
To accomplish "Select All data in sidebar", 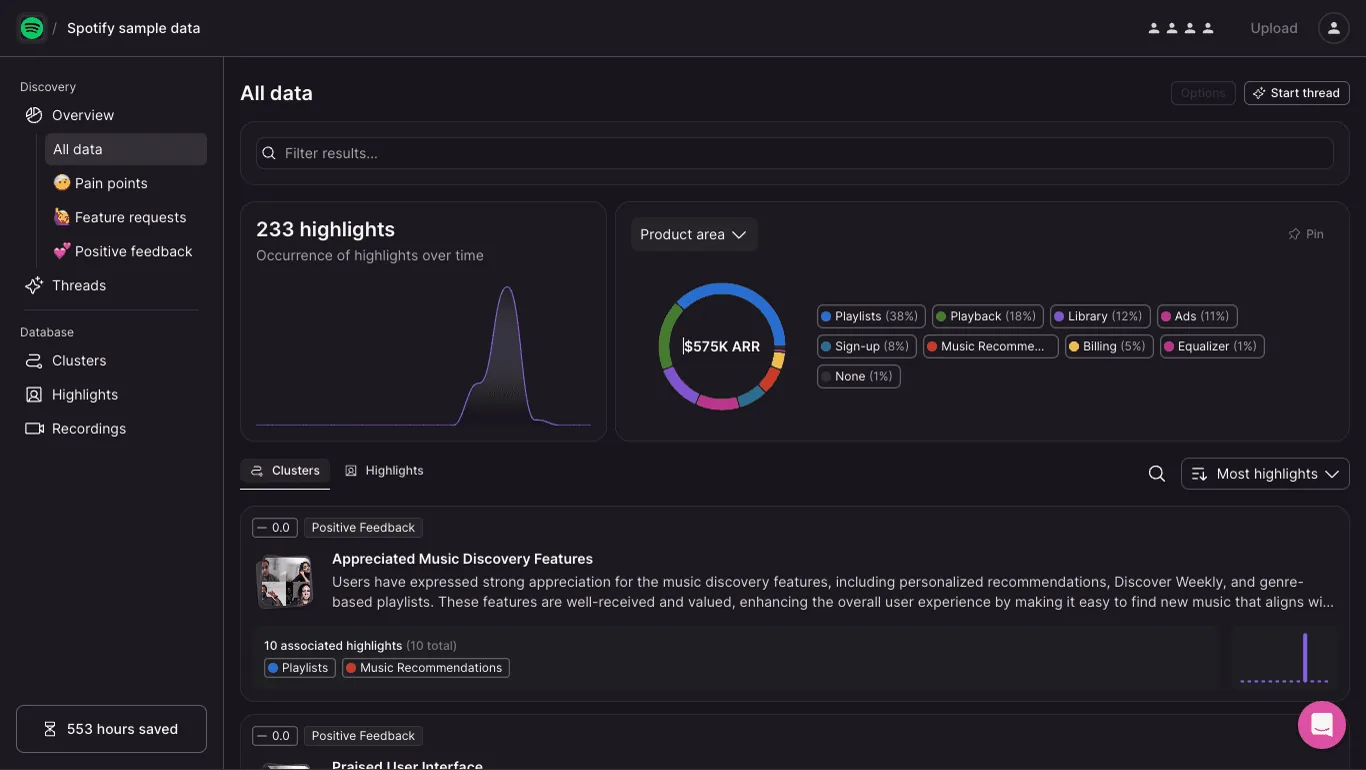I will (126, 149).
